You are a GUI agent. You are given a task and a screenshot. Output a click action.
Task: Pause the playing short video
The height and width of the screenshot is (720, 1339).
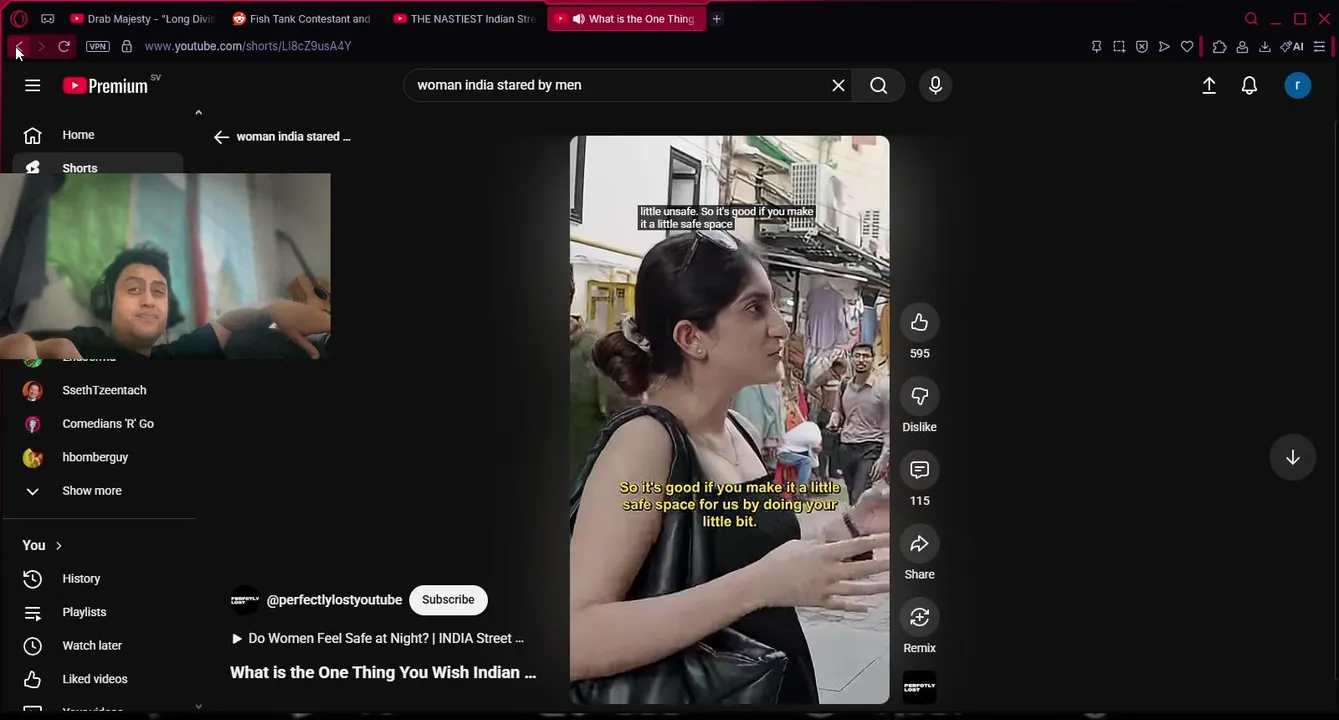729,420
